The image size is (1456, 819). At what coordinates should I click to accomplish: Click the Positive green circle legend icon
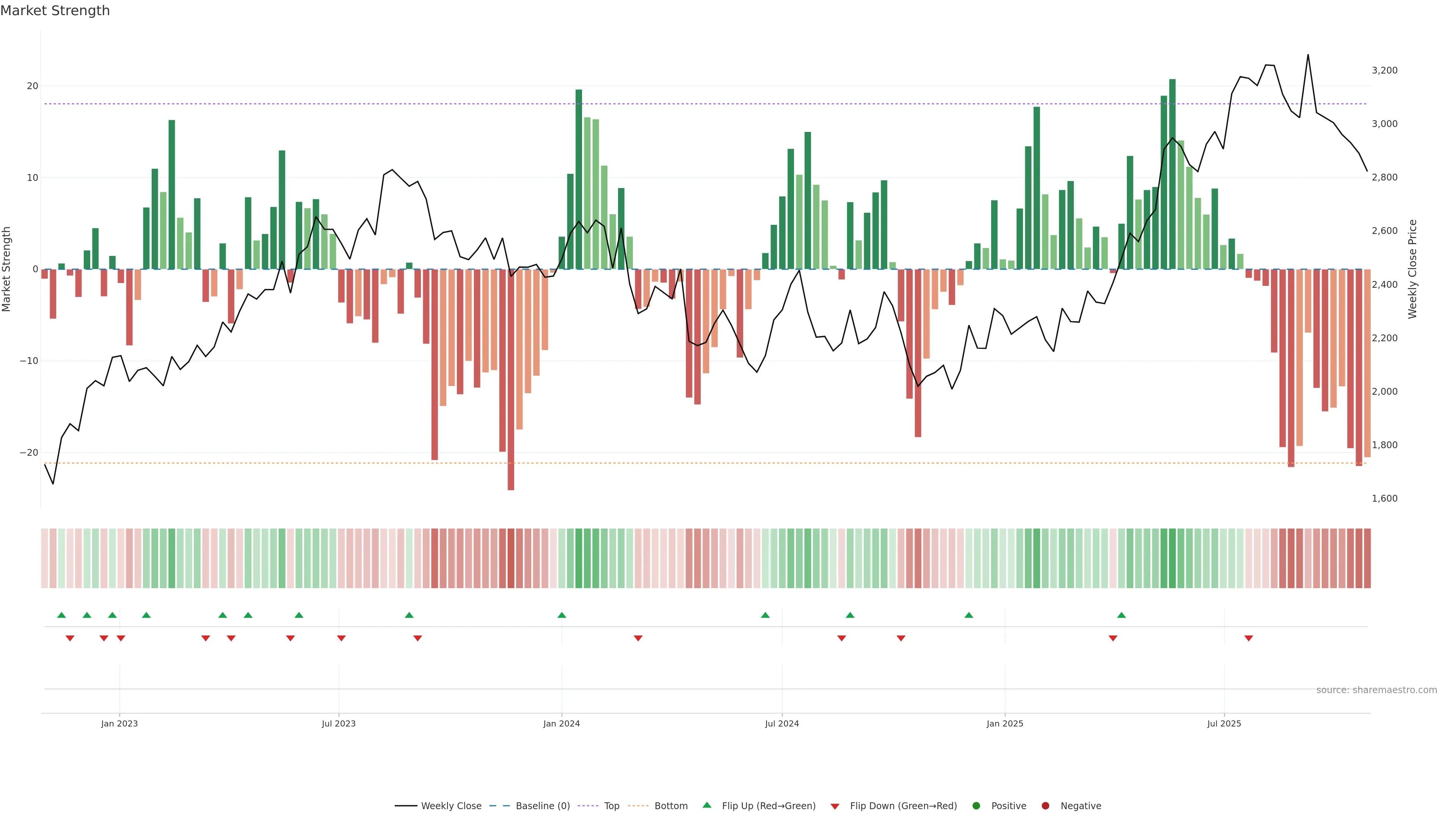pyautogui.click(x=976, y=805)
